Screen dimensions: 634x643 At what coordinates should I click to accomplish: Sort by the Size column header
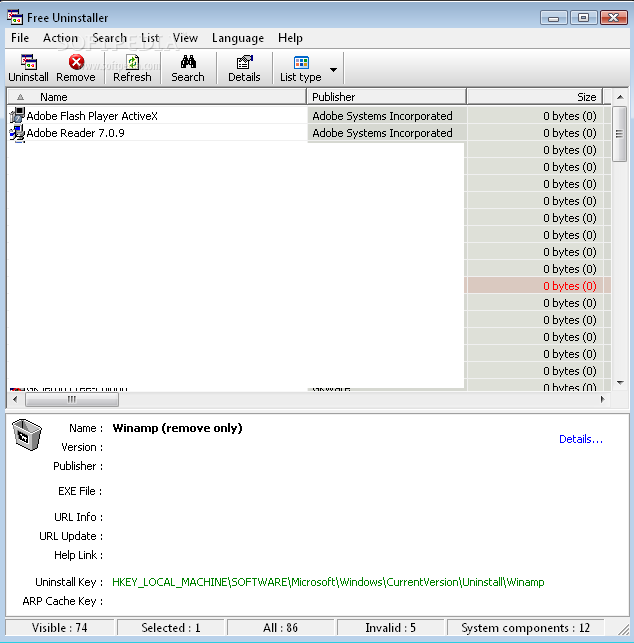tap(535, 97)
